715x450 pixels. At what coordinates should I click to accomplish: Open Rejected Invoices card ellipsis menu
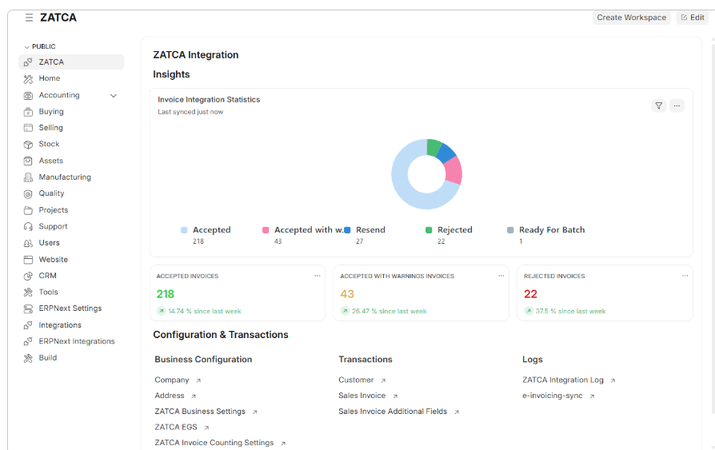[685, 275]
